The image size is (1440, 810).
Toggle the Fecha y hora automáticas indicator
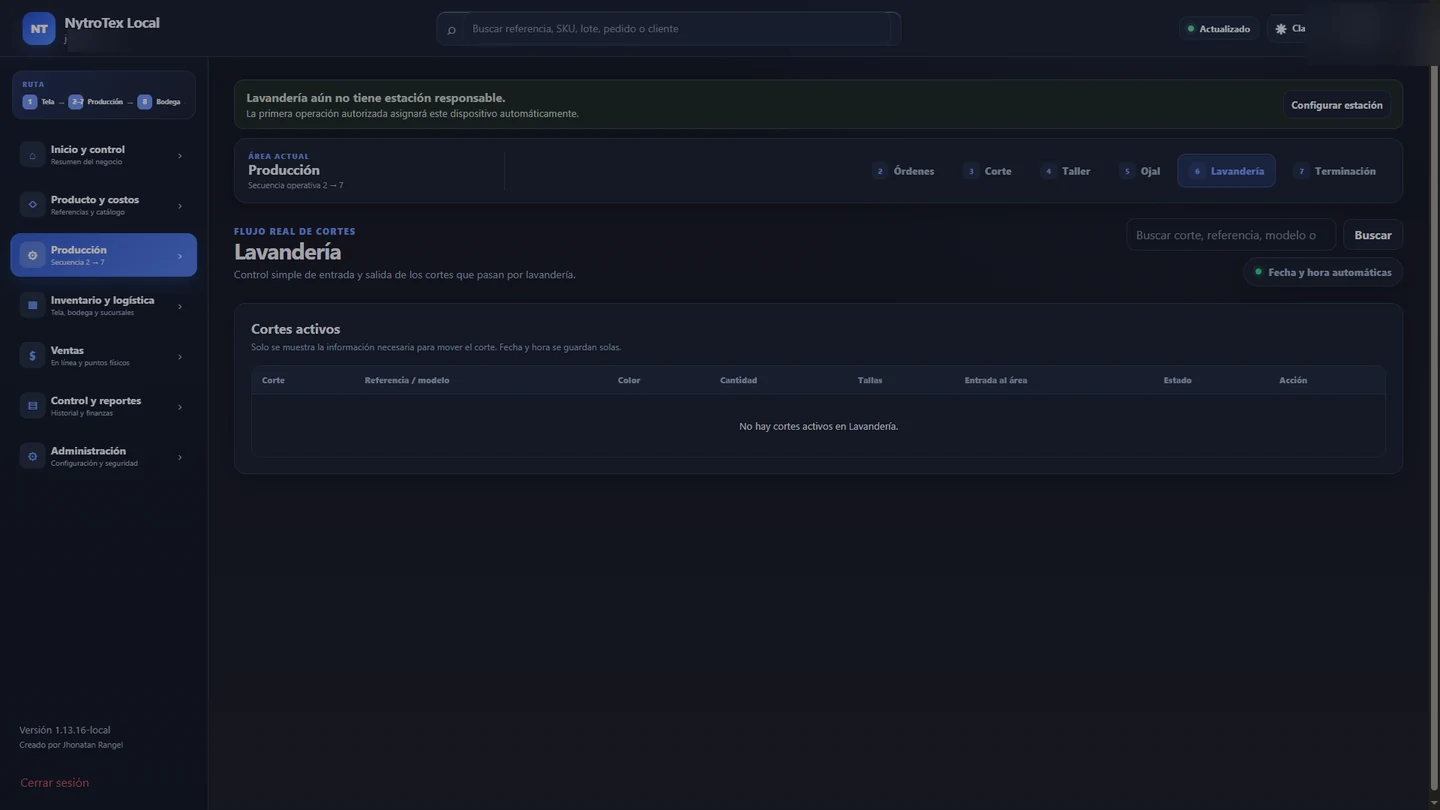1323,272
